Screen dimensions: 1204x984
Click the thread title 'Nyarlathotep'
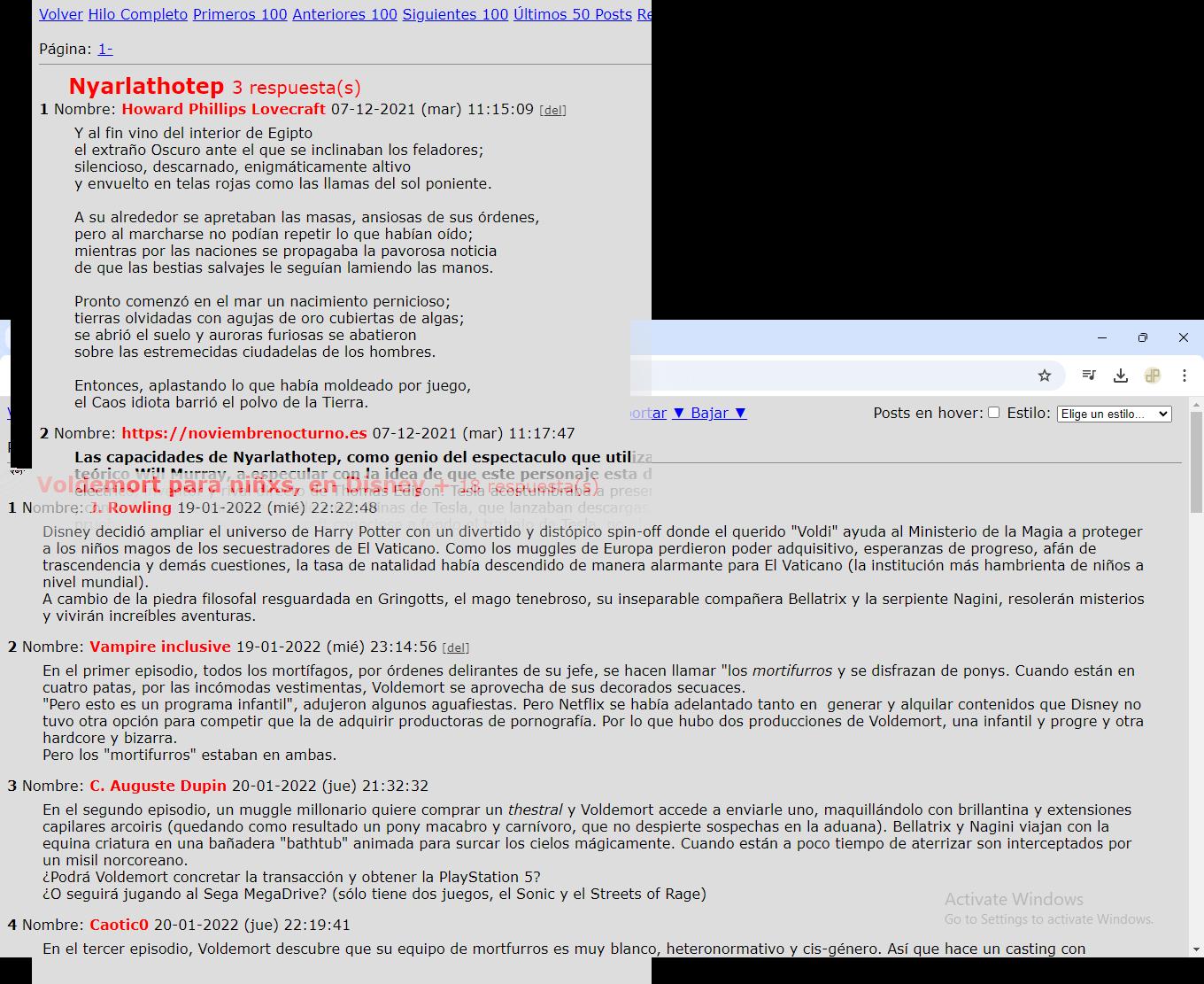(146, 86)
